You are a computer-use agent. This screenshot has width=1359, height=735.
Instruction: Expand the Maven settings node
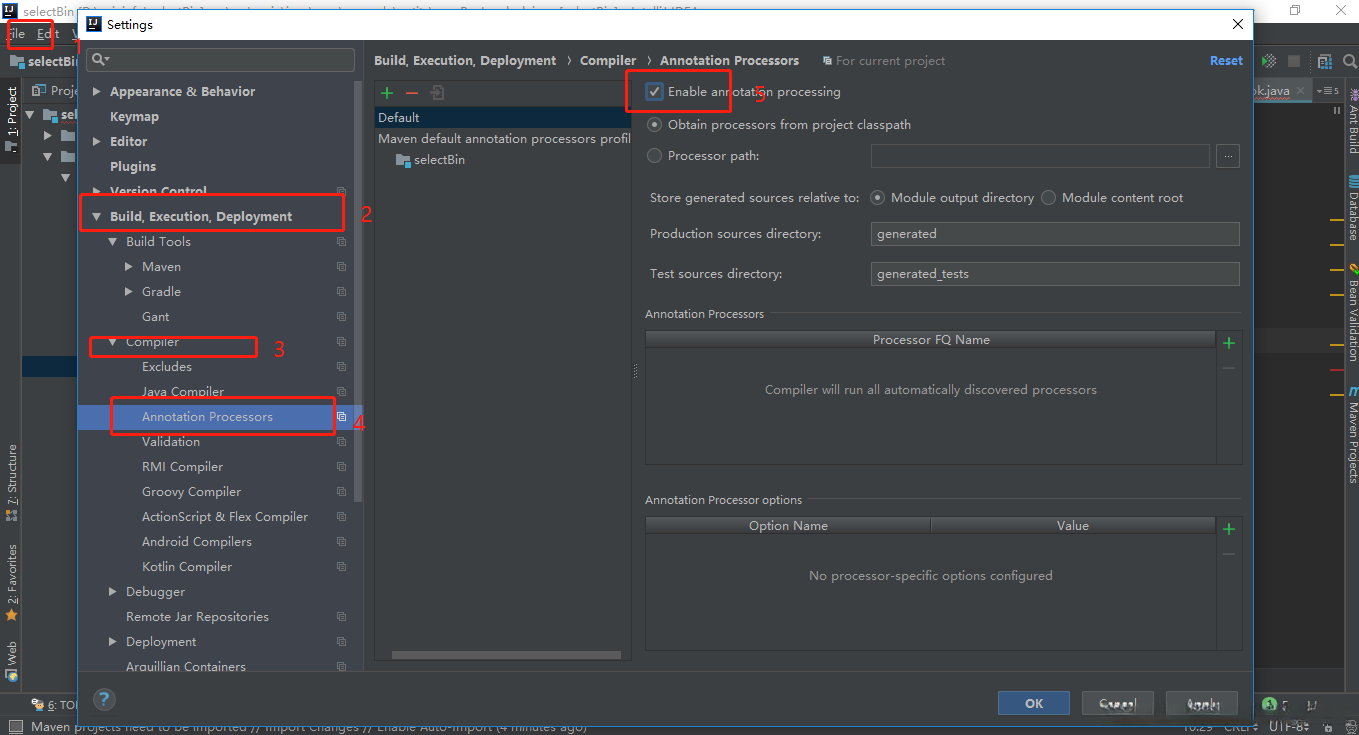[x=129, y=267]
